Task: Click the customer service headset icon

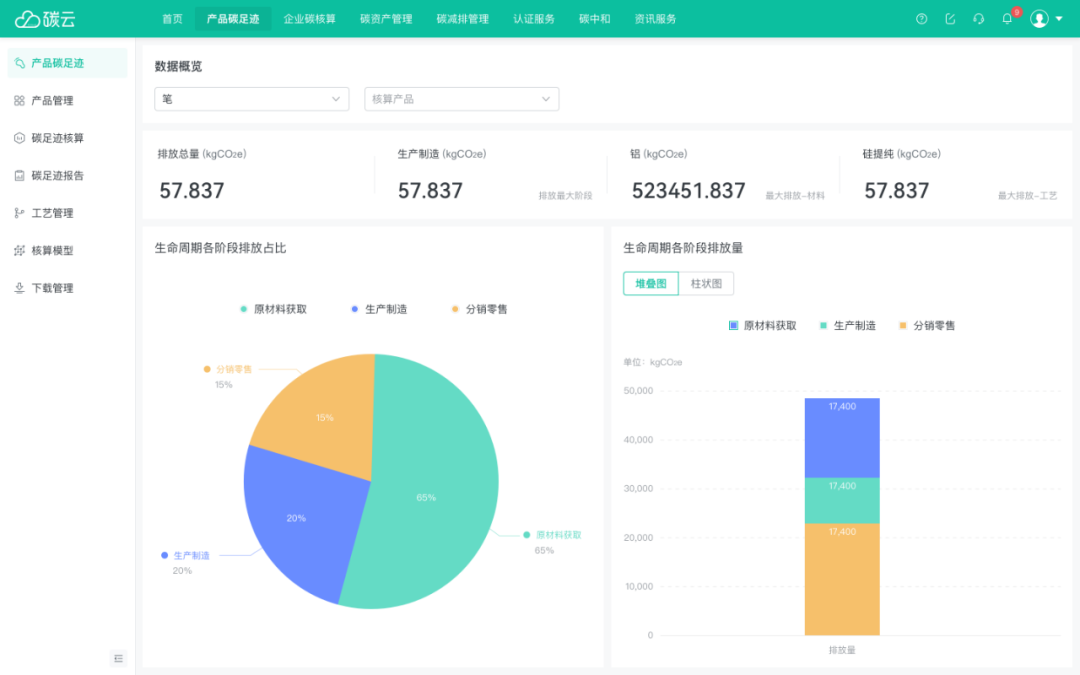Action: tap(978, 19)
